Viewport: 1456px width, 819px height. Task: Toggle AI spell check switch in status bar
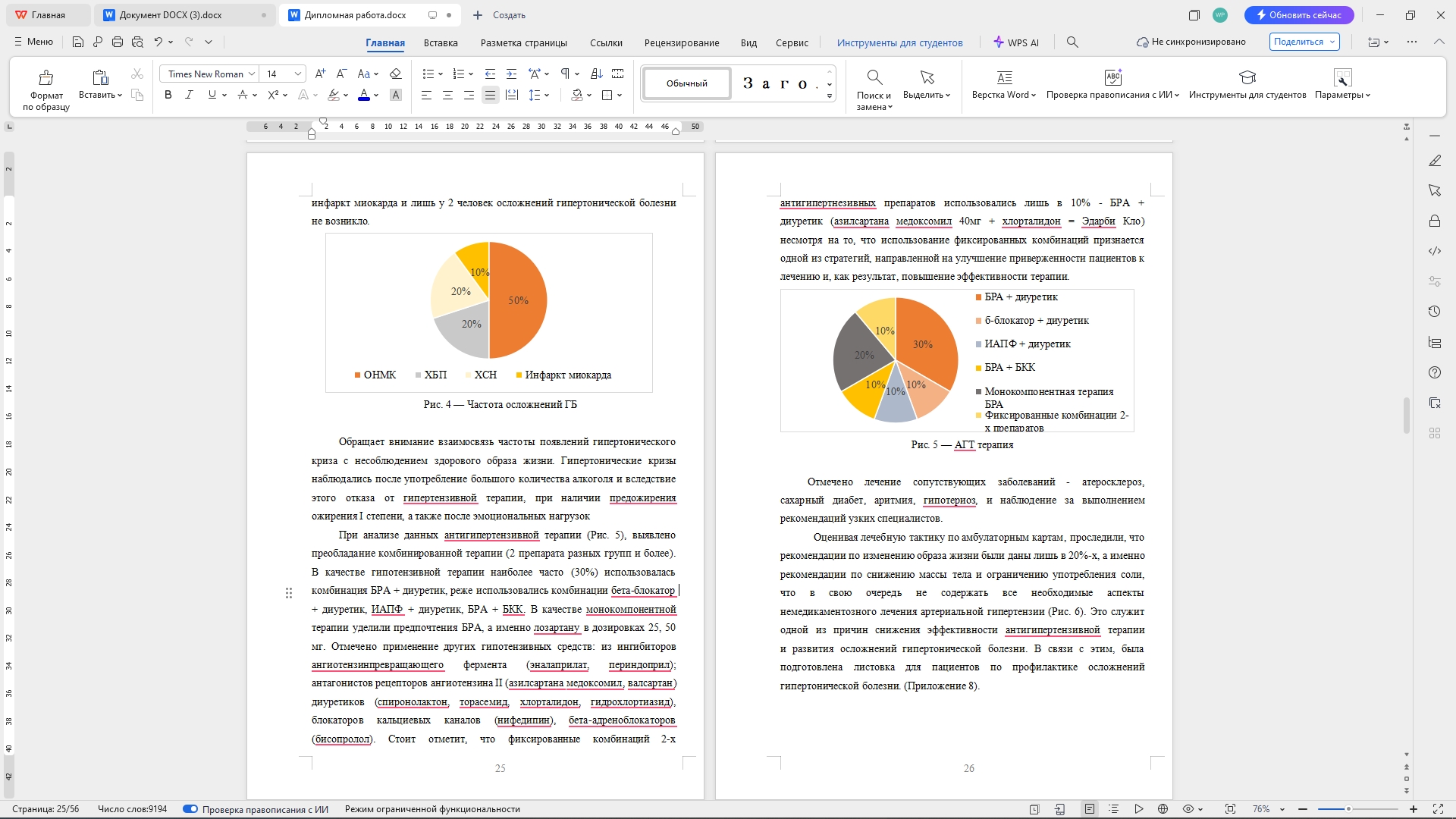point(190,809)
